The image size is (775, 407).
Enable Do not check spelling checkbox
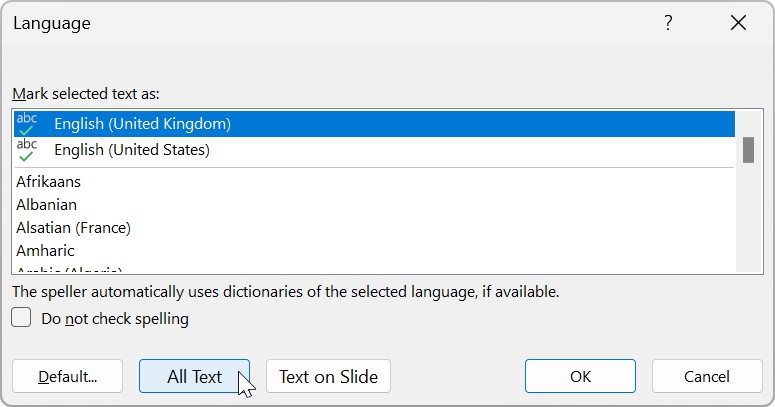(21, 318)
